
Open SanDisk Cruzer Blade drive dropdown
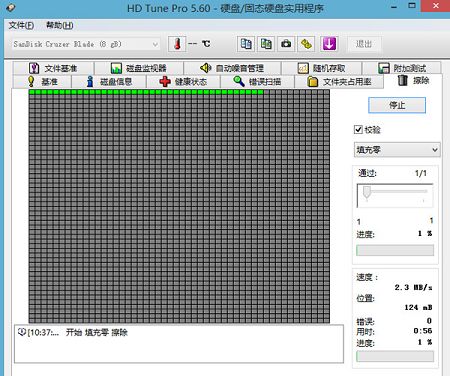pos(85,44)
